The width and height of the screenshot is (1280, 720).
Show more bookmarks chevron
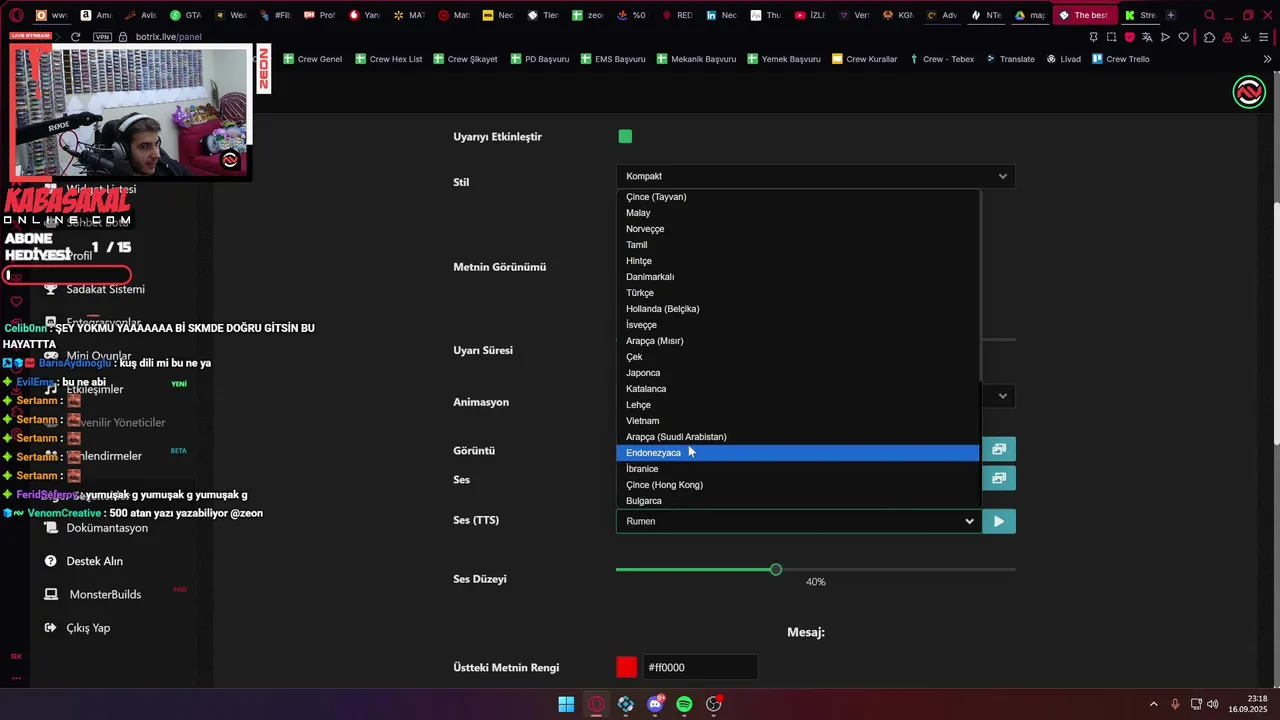(1267, 59)
